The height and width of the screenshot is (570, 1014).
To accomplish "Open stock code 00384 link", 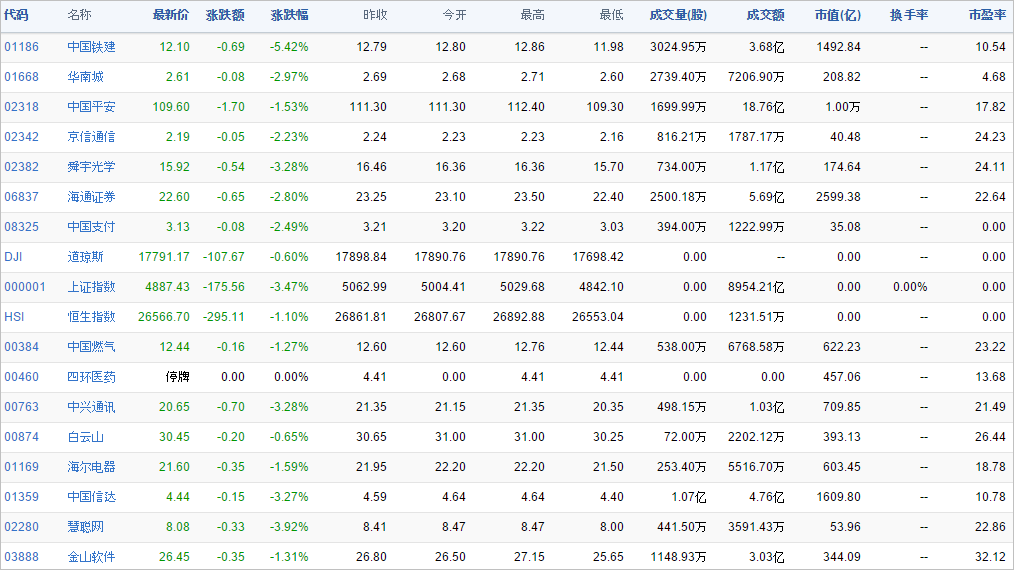I will [21, 347].
